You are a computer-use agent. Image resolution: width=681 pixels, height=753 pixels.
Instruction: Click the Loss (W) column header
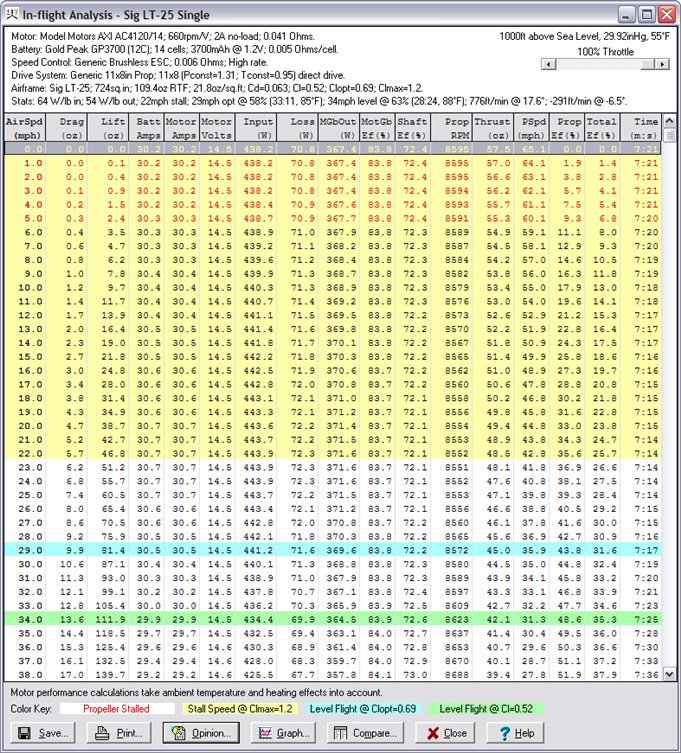tap(297, 128)
